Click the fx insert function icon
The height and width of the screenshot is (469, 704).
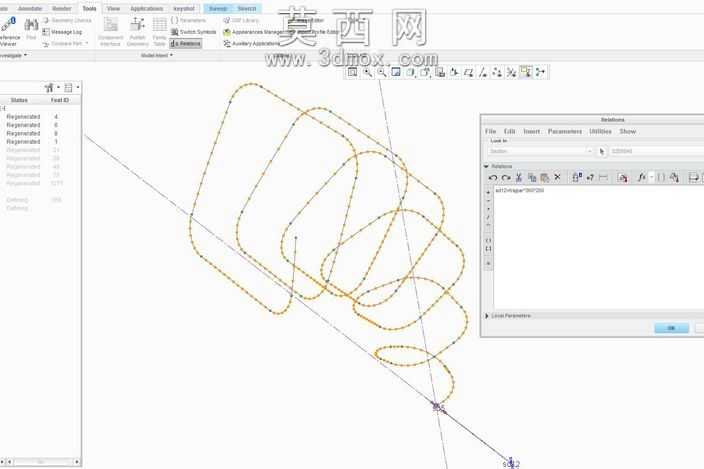click(642, 178)
